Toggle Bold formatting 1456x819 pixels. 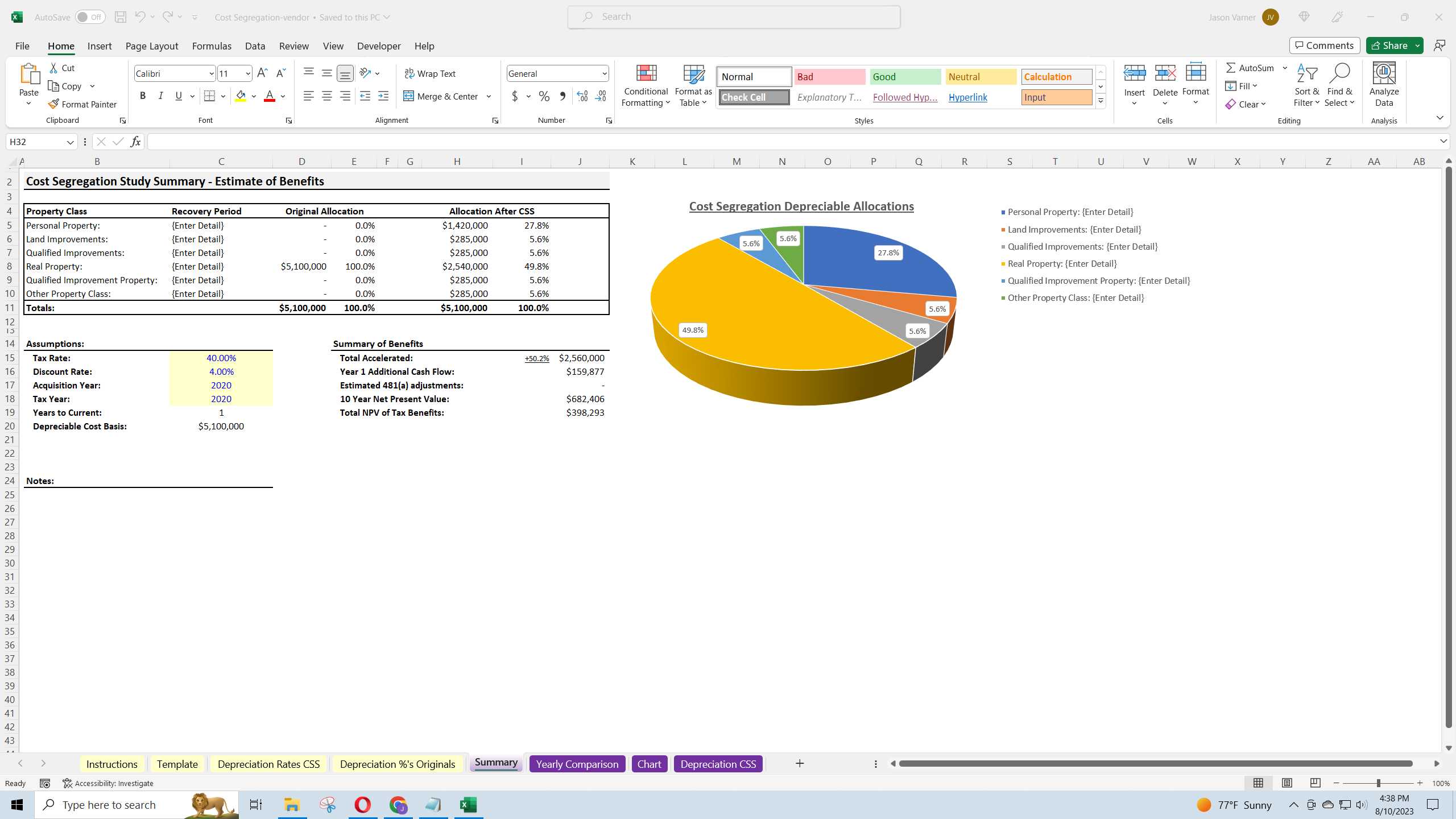coord(143,96)
